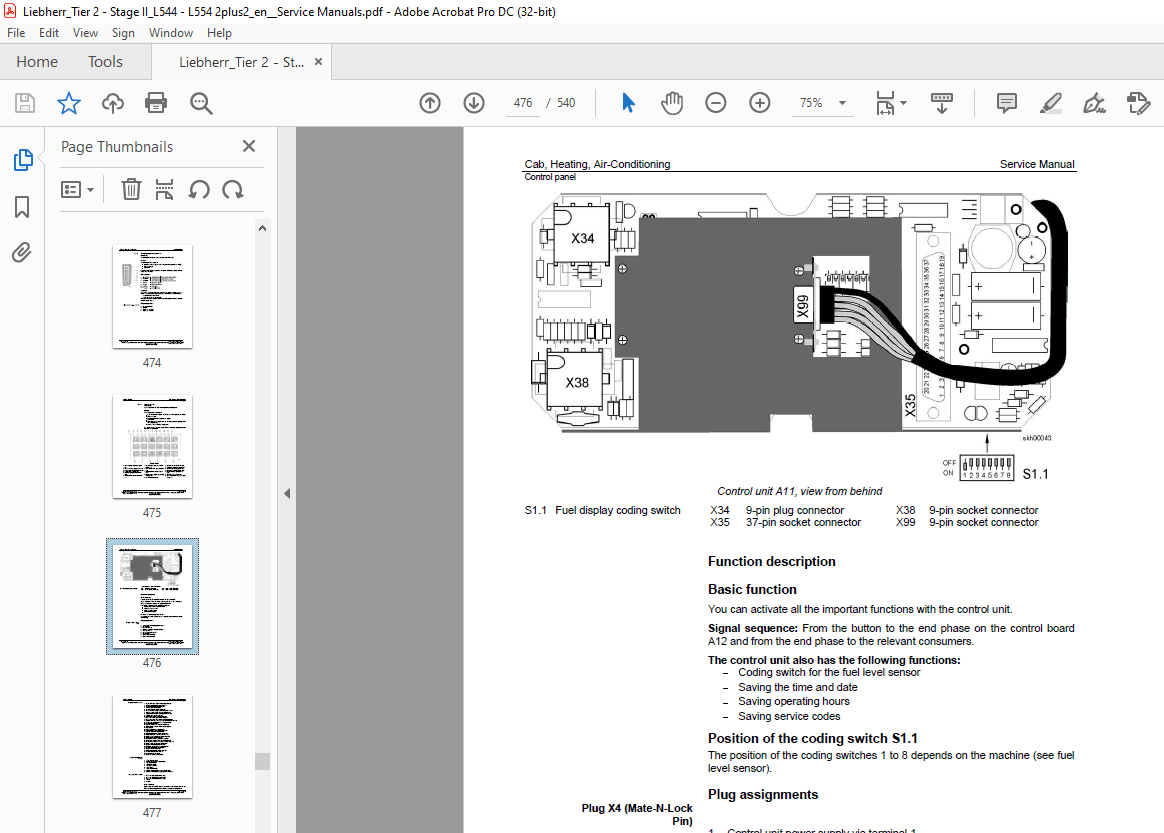The width and height of the screenshot is (1164, 833).
Task: Collapse the navigation pane arrow
Action: (287, 494)
